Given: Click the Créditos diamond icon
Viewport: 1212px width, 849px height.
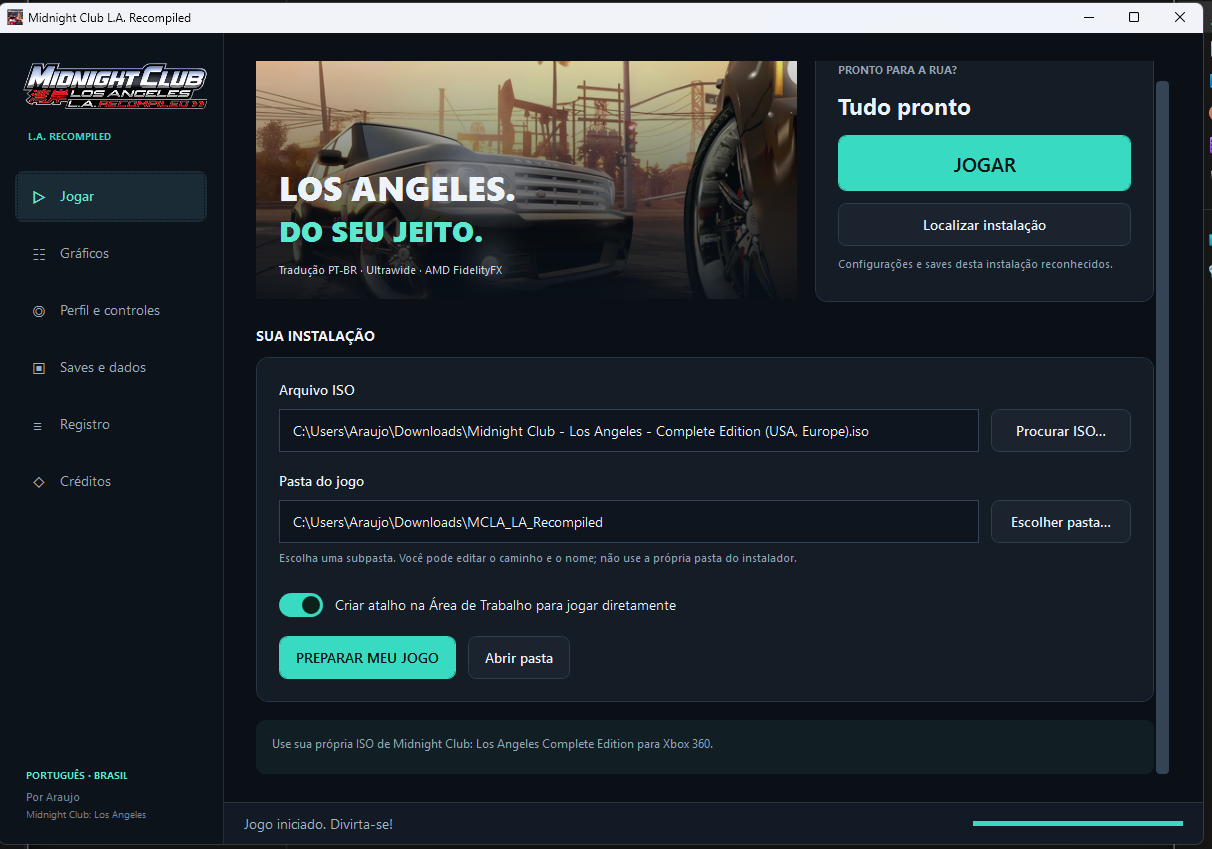Looking at the screenshot, I should tap(39, 482).
